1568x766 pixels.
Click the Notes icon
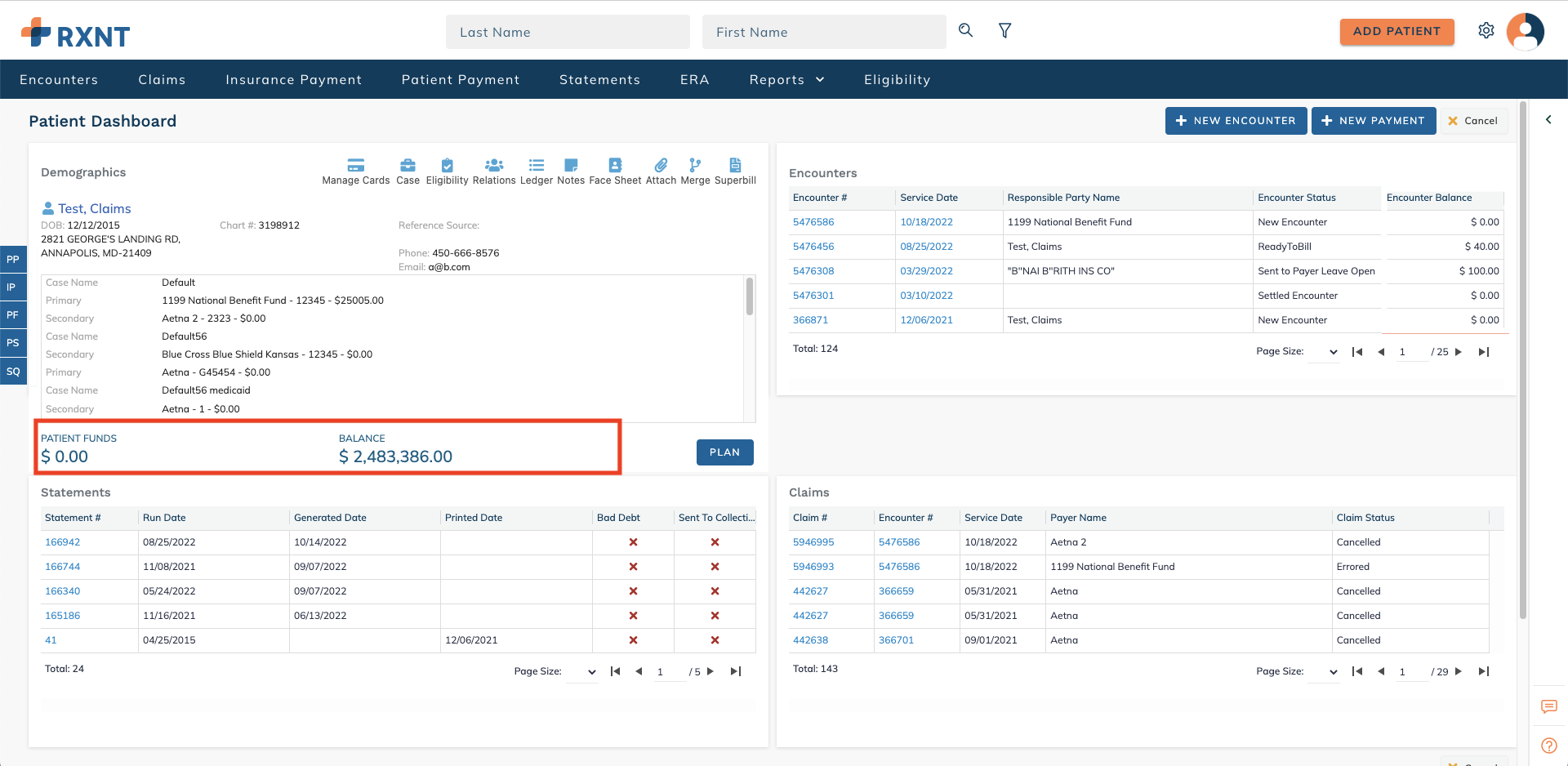tap(571, 171)
